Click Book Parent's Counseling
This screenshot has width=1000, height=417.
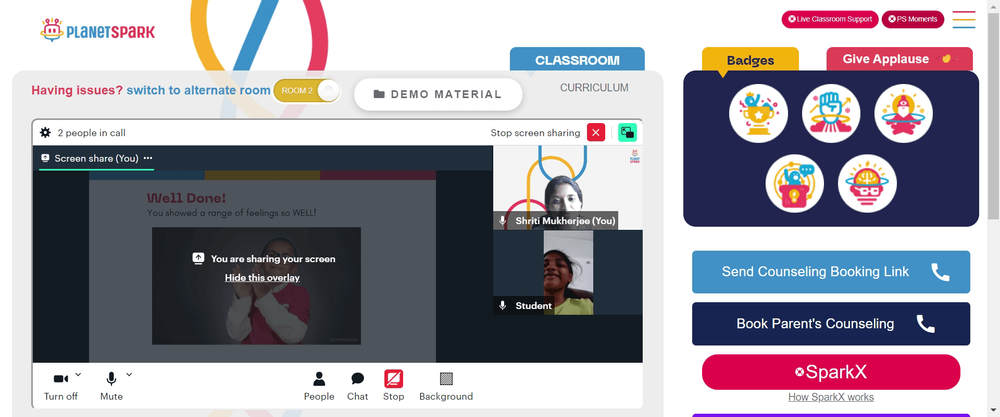[831, 323]
